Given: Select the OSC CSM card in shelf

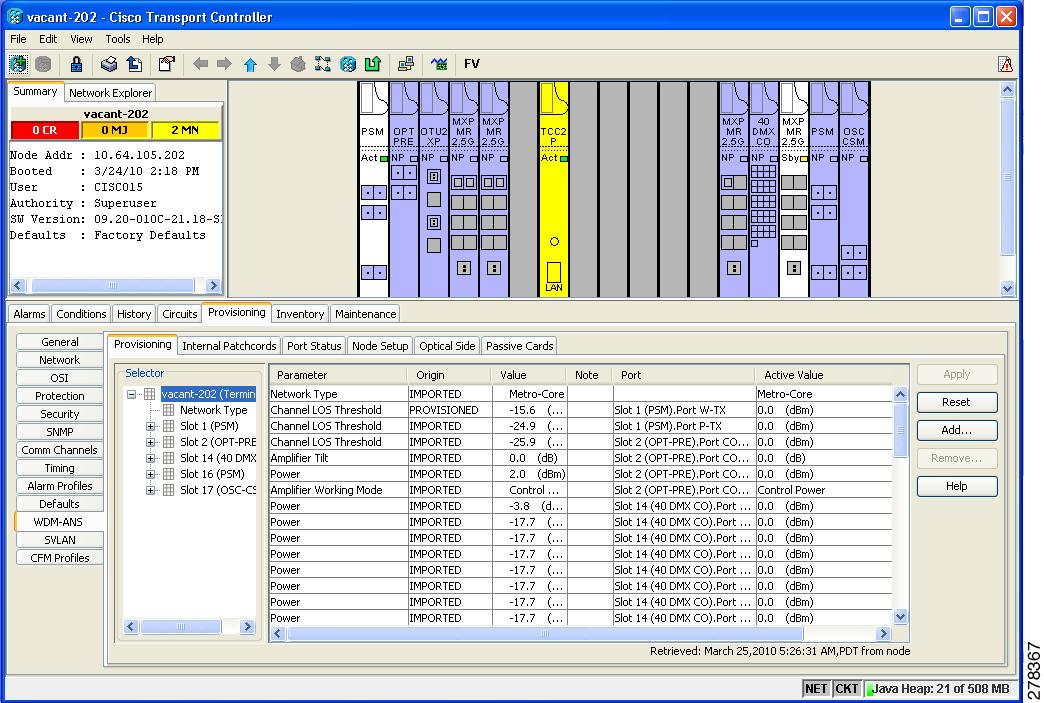Looking at the screenshot, I should point(854,189).
